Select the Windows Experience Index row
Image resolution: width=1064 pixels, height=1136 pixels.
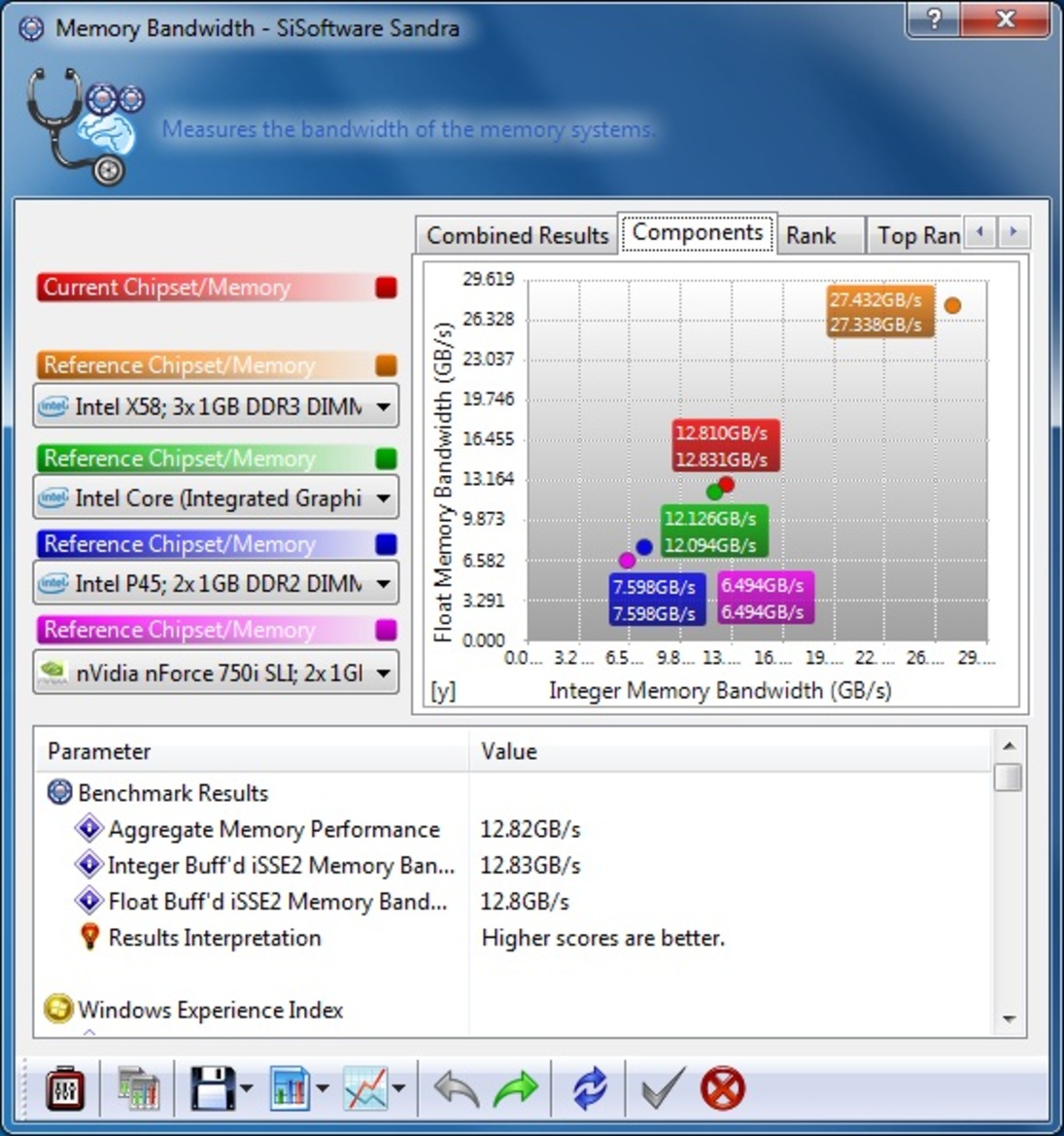210,1010
